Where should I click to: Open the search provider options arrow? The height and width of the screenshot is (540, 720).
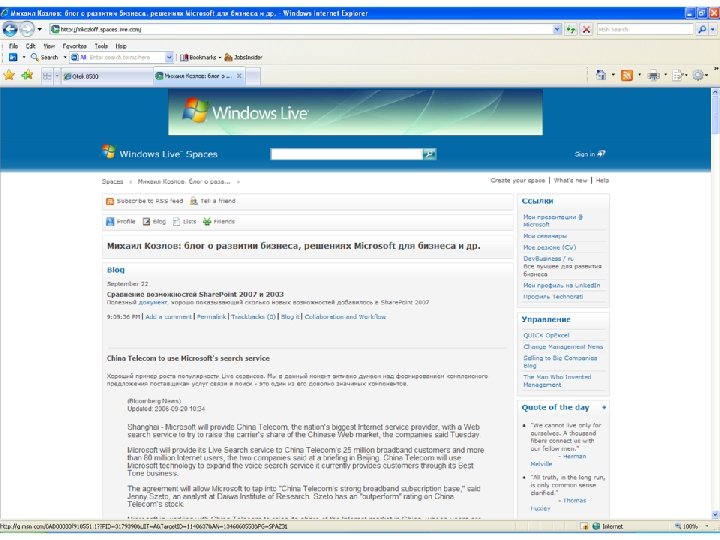tap(712, 29)
